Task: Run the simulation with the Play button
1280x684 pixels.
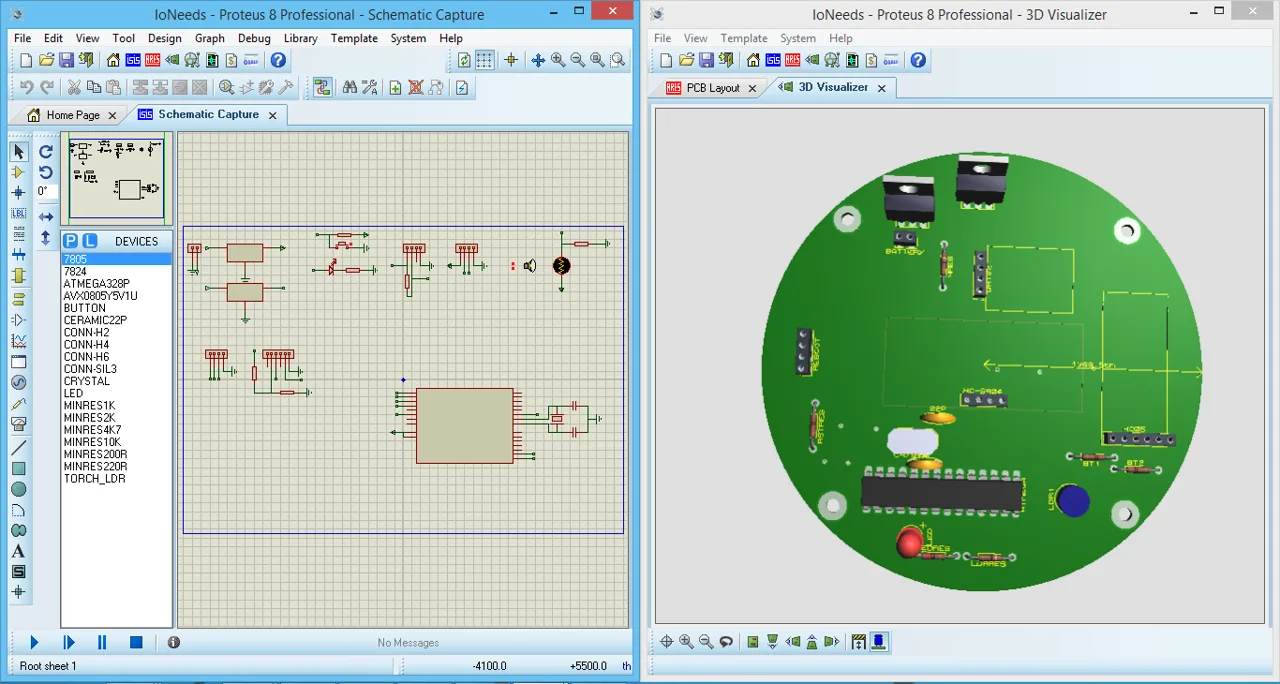Action: (33, 642)
